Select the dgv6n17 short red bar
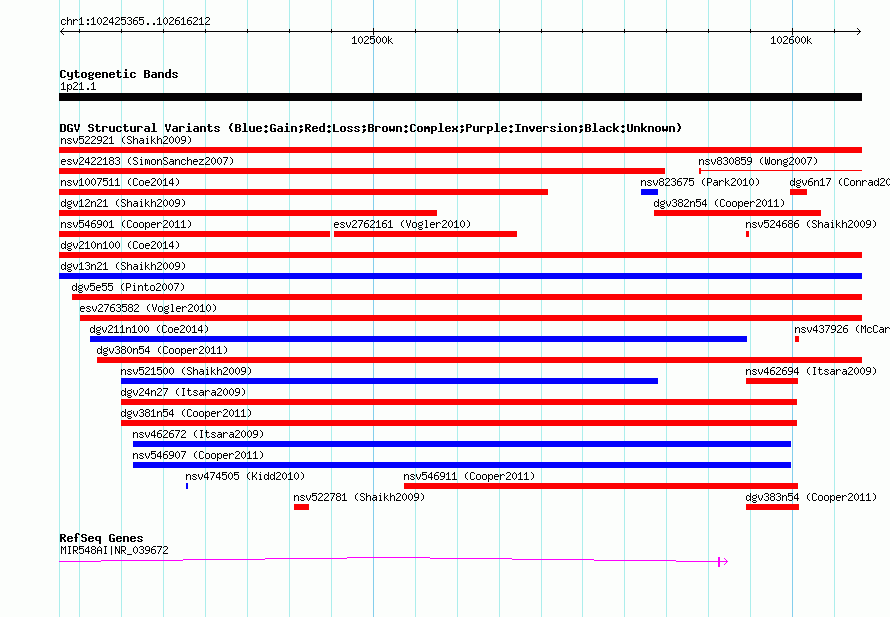890x617 pixels. (x=798, y=192)
